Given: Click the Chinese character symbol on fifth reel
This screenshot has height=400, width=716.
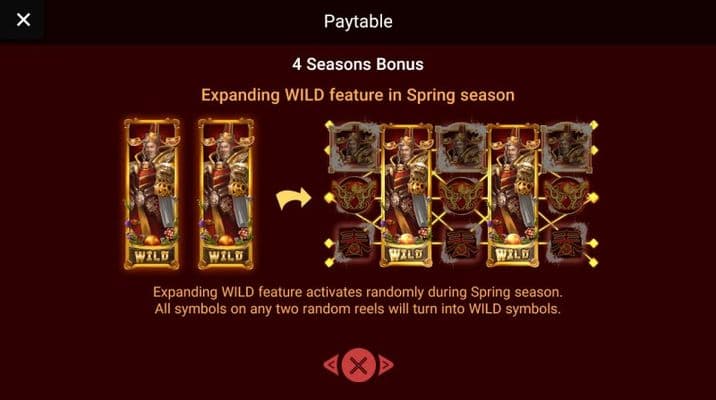Looking at the screenshot, I should (x=566, y=244).
